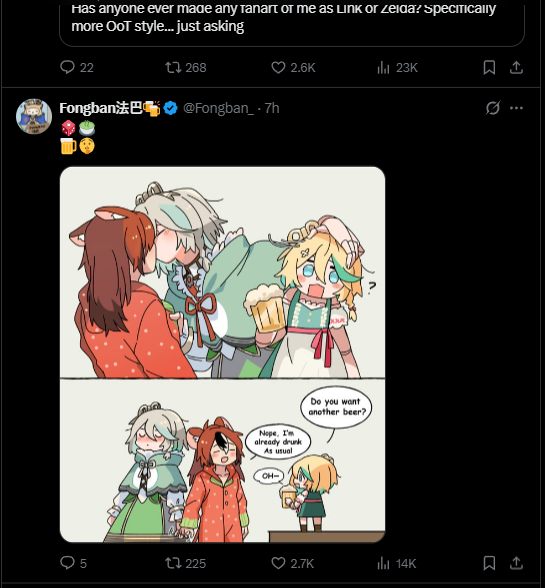This screenshot has width=545, height=588.
Task: Open replies on the 22-comment post
Action: (x=77, y=68)
